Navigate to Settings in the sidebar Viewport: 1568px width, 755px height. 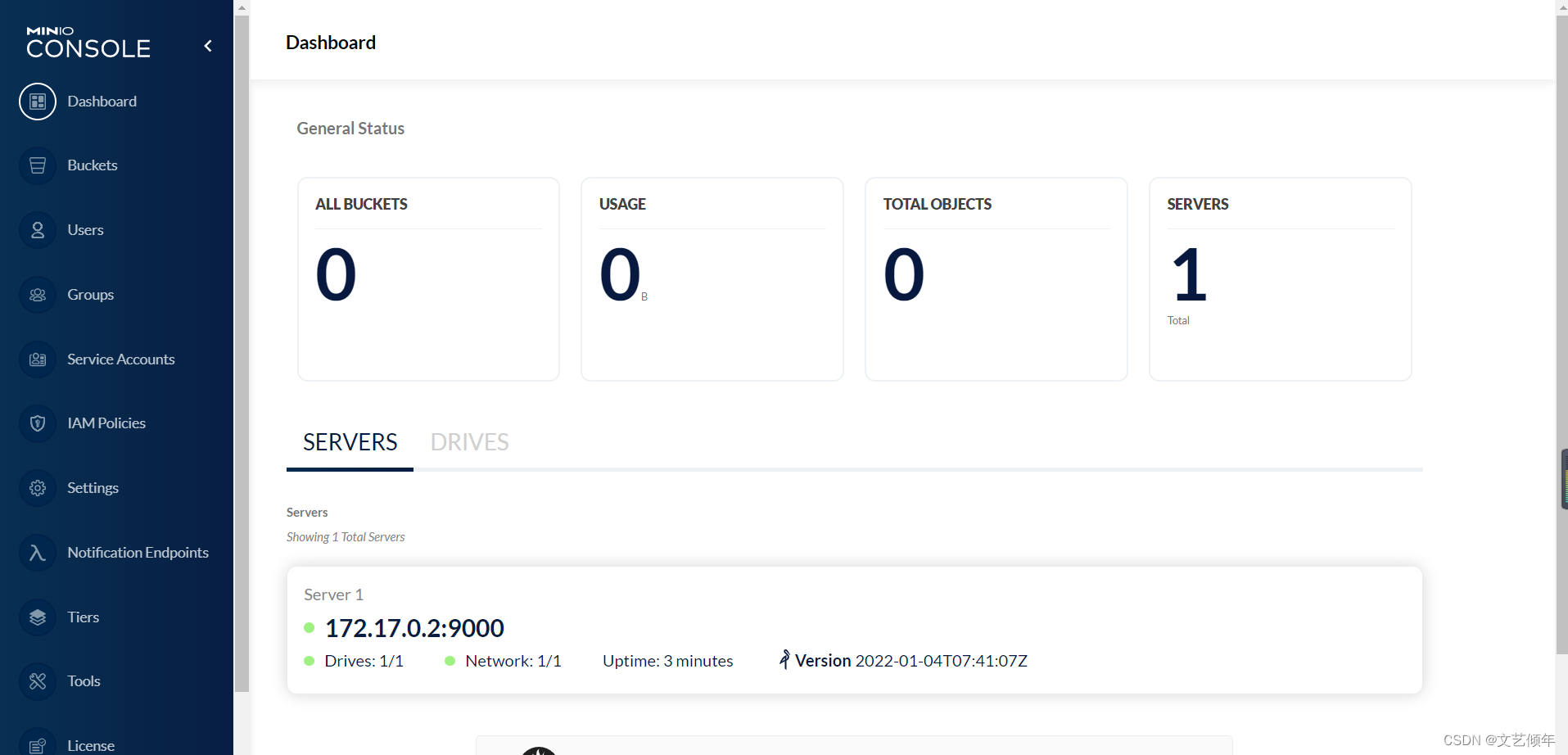point(93,488)
